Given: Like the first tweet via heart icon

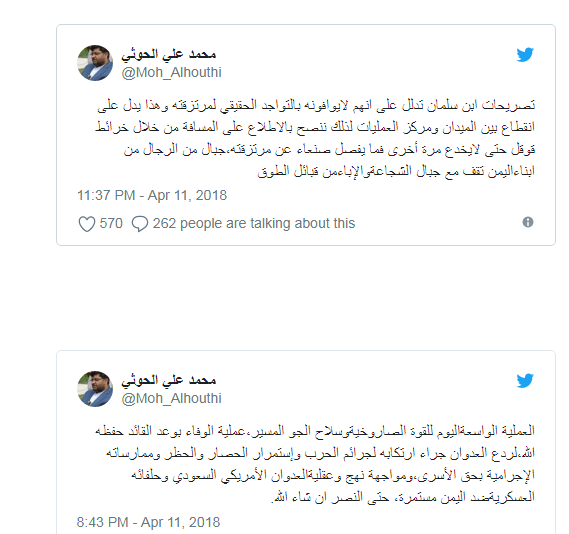Looking at the screenshot, I should pyautogui.click(x=87, y=223).
